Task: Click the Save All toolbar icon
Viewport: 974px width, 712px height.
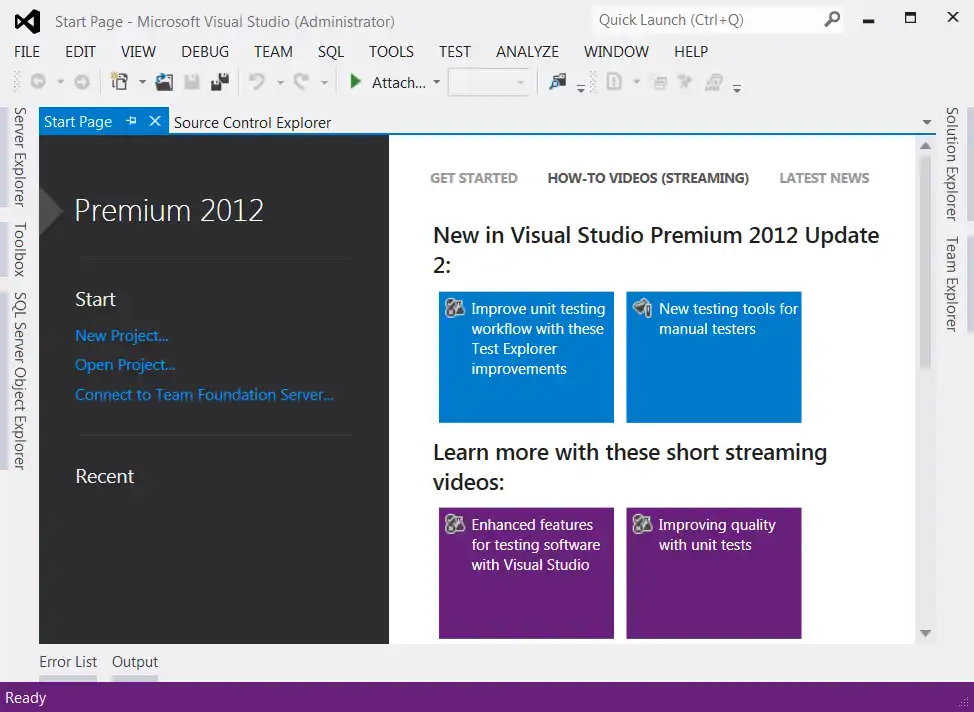Action: (x=220, y=81)
